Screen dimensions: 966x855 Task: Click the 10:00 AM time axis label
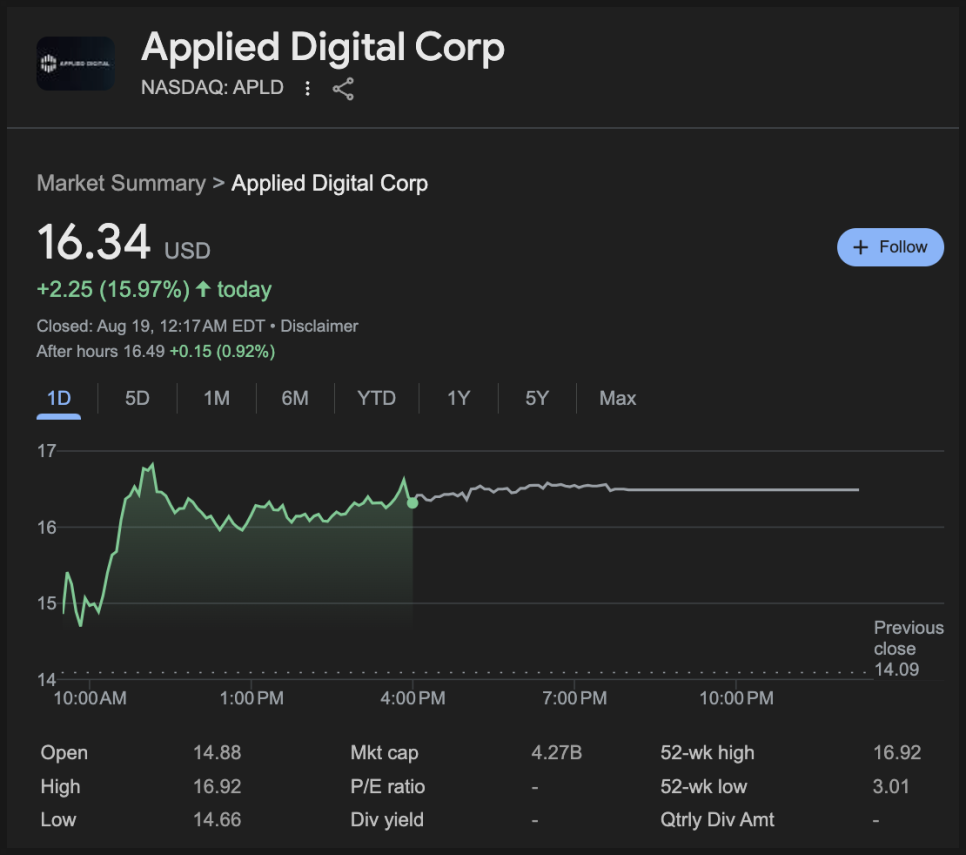point(90,698)
